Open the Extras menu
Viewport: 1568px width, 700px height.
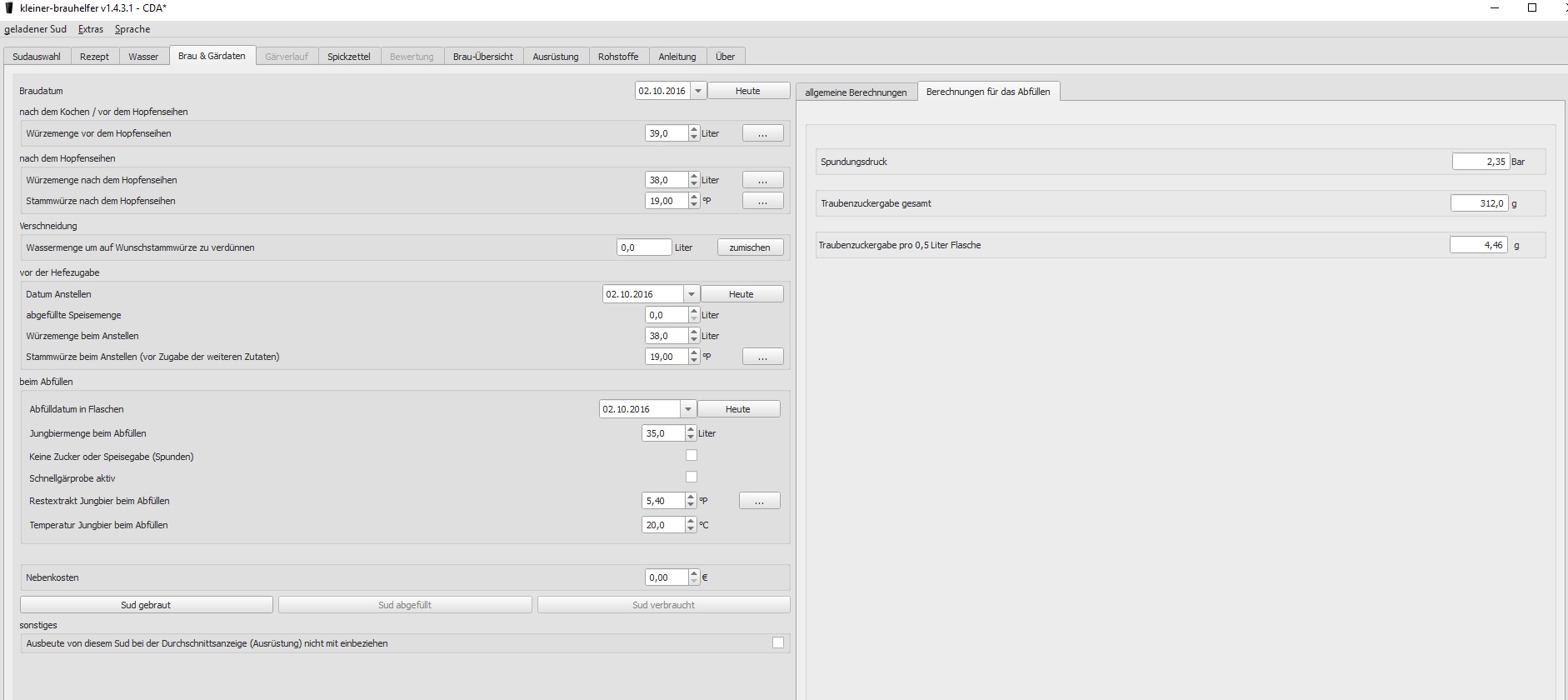(91, 29)
